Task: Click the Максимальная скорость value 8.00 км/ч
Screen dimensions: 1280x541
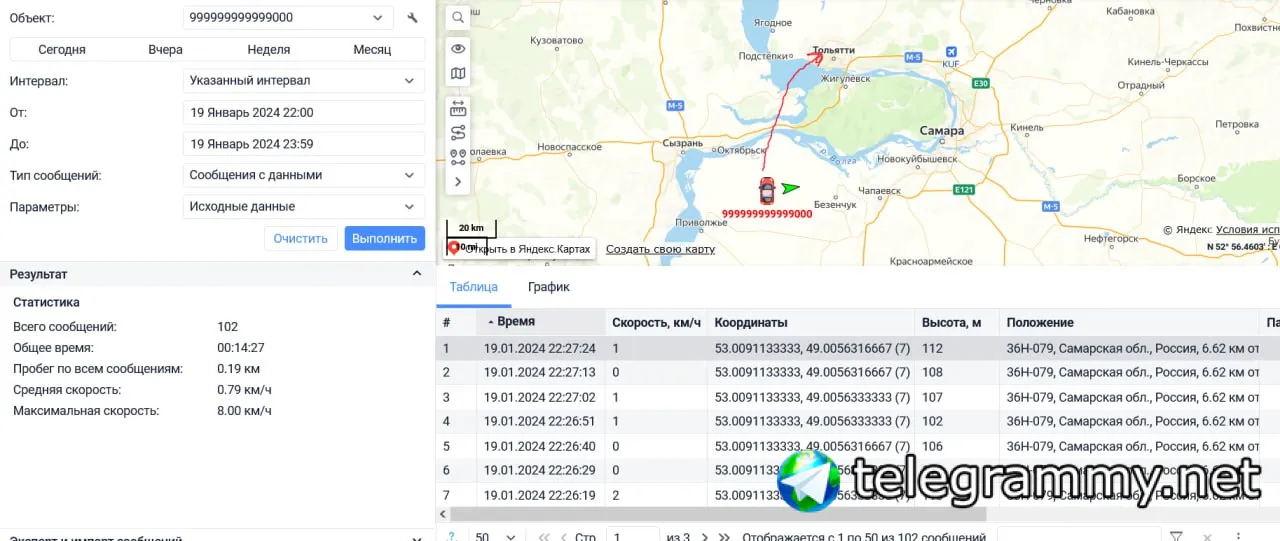Action: pos(244,411)
